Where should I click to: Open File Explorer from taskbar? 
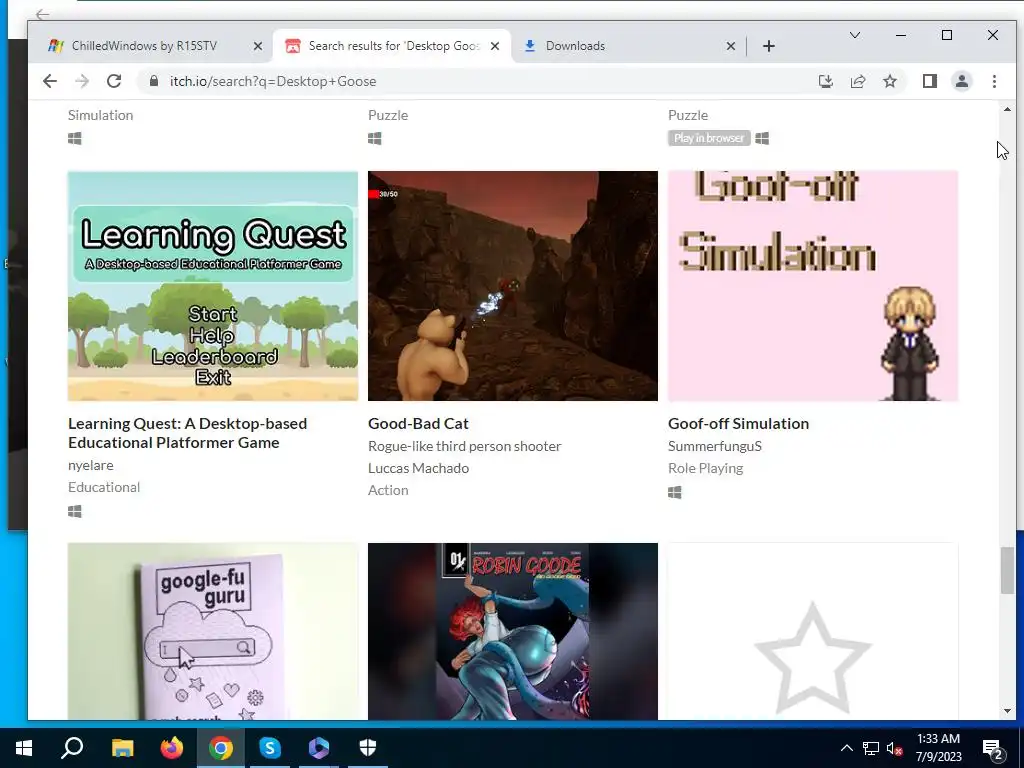[x=122, y=748]
